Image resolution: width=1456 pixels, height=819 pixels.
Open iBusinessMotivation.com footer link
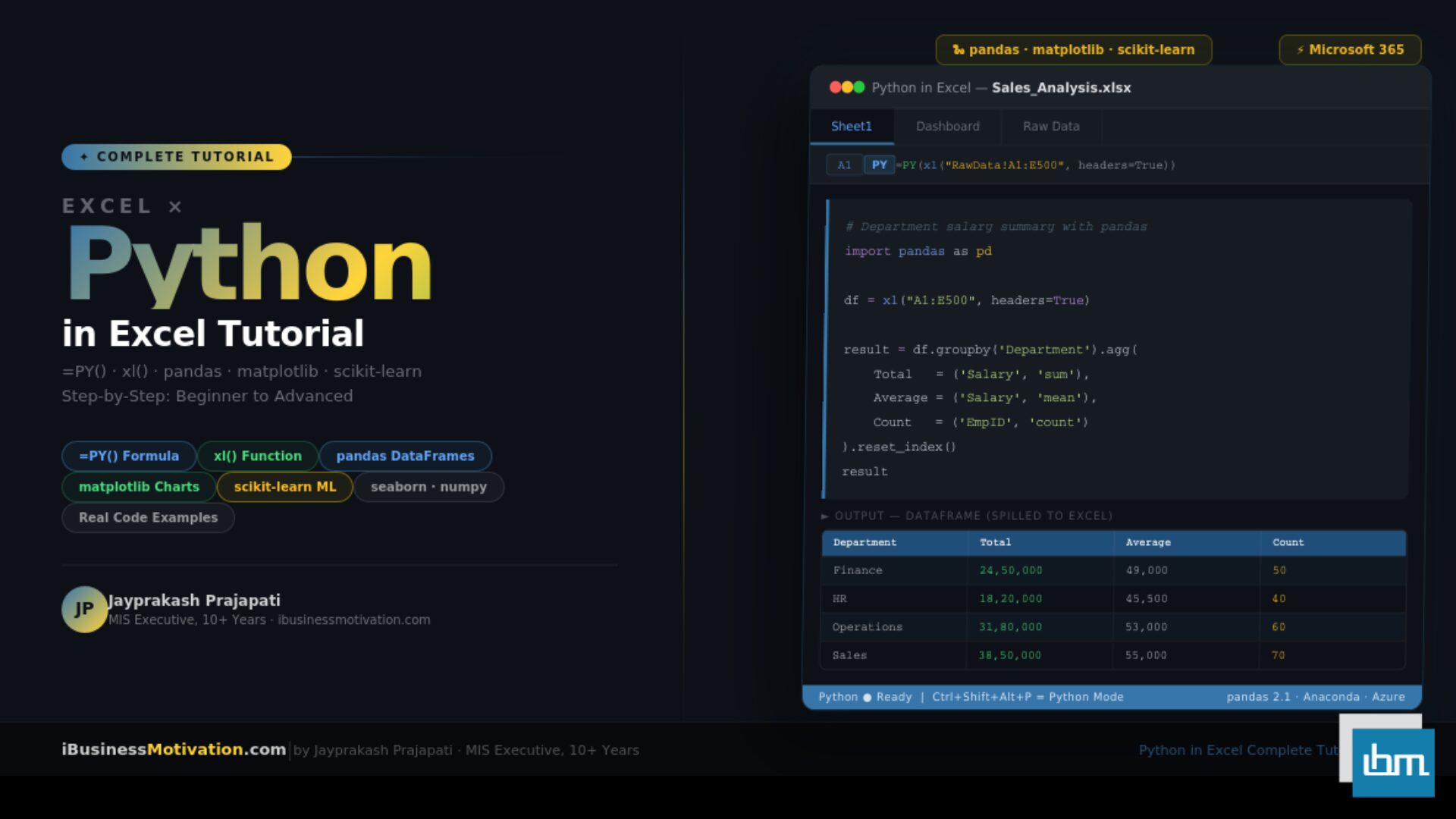point(174,749)
